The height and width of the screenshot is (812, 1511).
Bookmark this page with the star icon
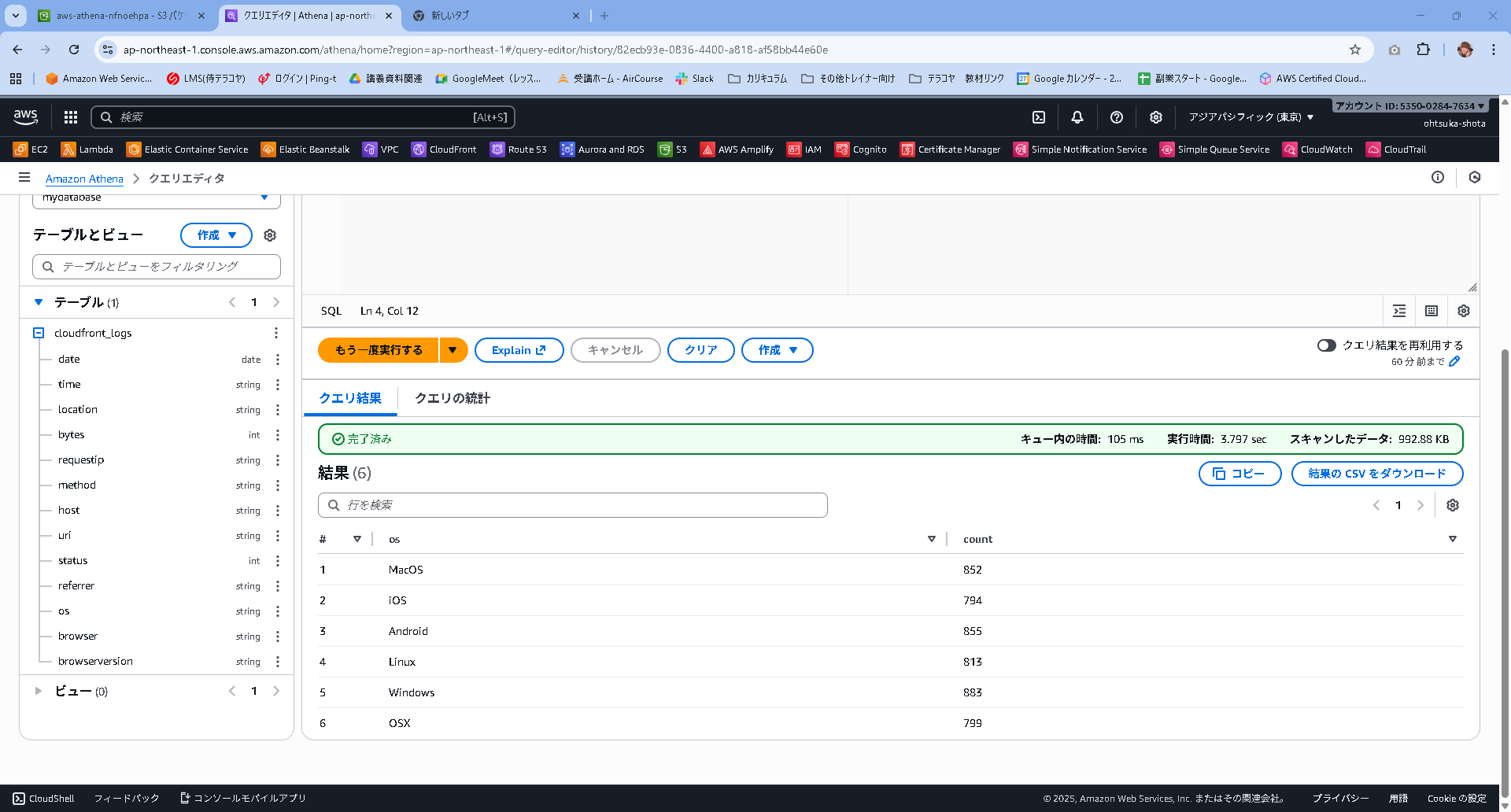1355,50
